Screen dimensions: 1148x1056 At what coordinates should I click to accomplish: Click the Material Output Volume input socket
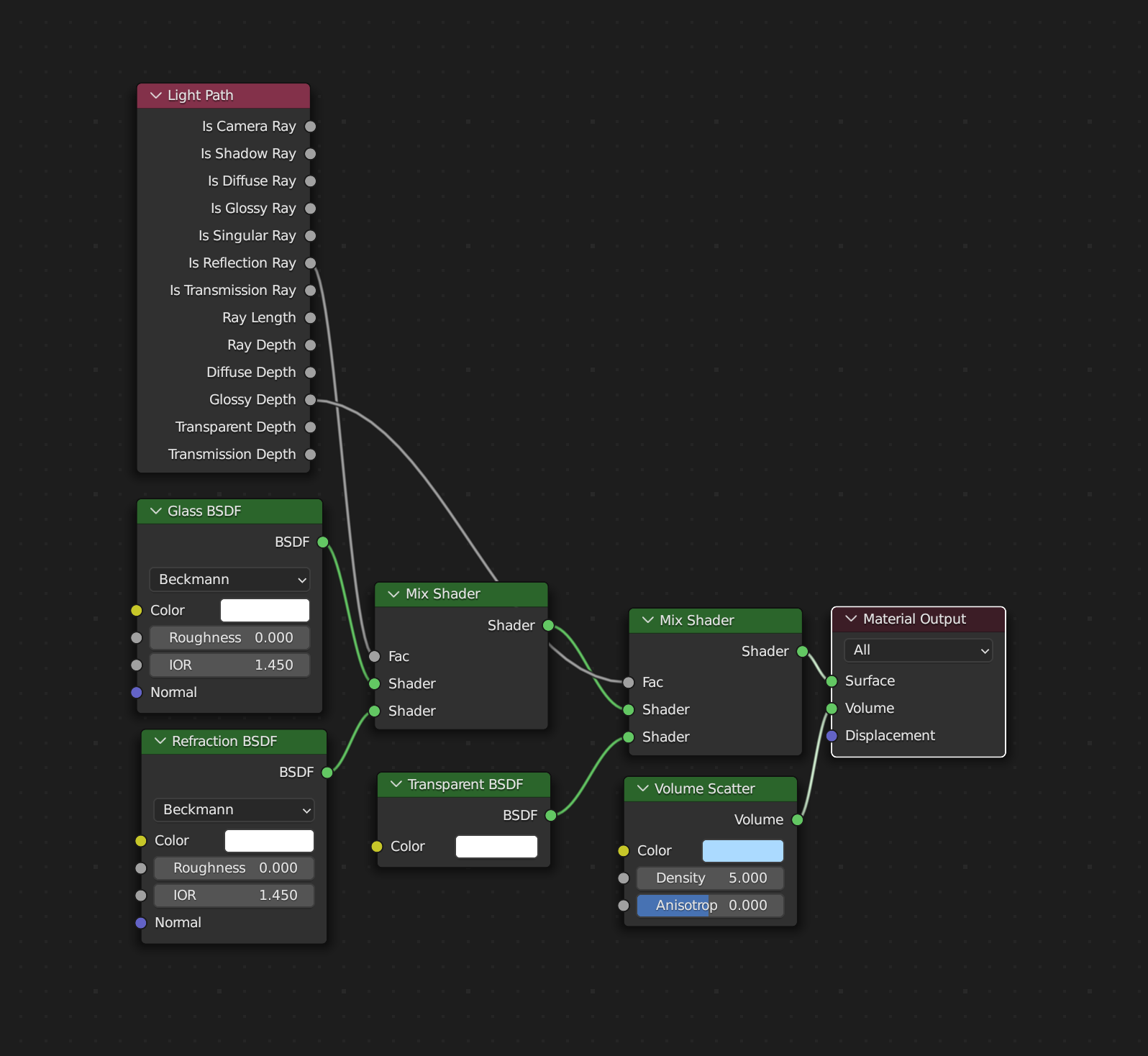tap(832, 709)
